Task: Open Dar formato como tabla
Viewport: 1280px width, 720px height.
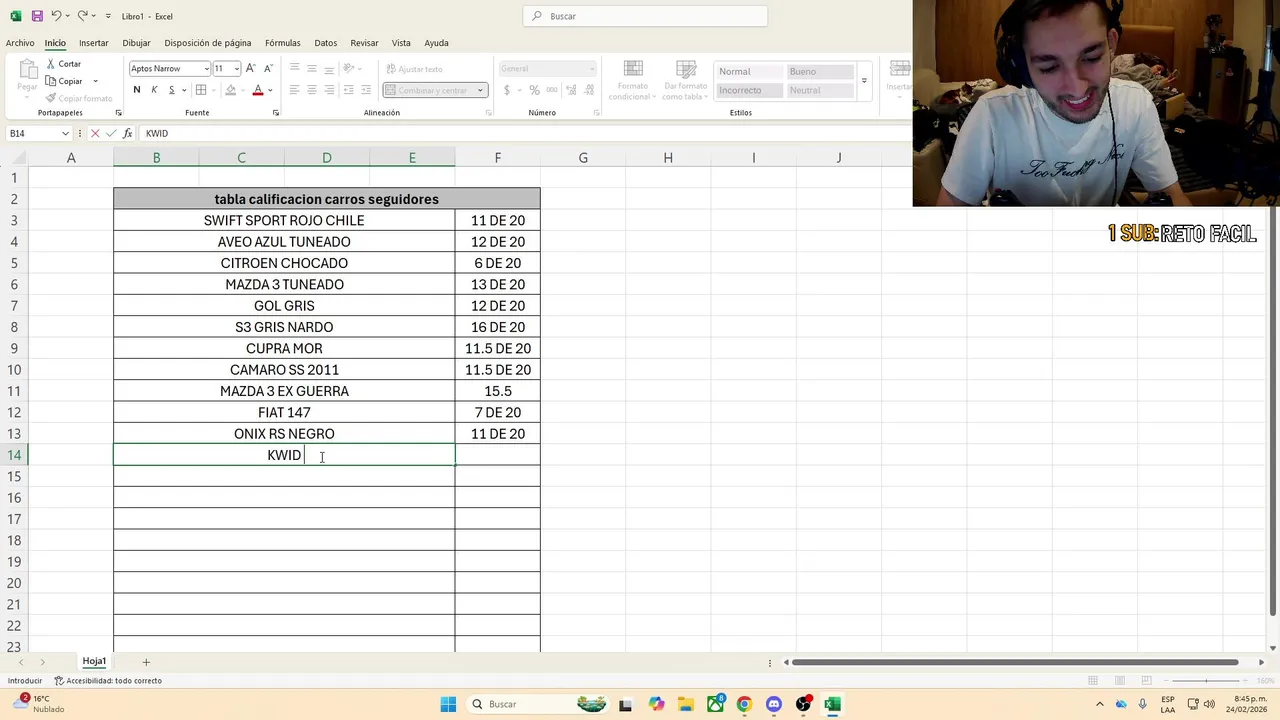Action: point(685,80)
